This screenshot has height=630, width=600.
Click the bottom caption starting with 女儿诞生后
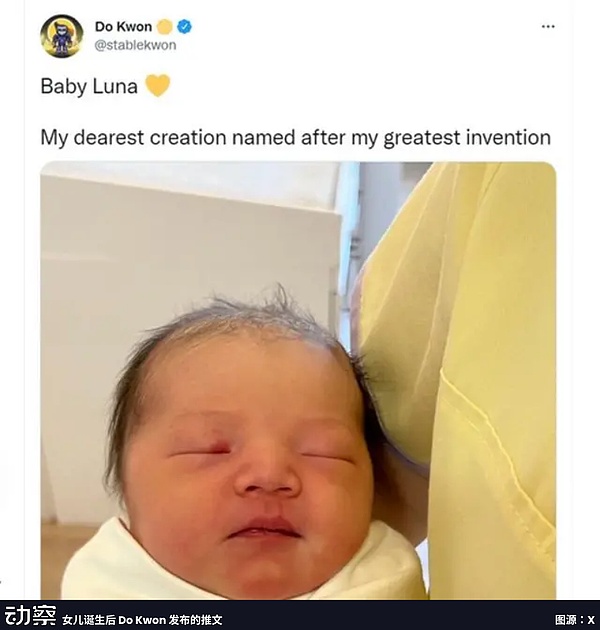coord(142,620)
